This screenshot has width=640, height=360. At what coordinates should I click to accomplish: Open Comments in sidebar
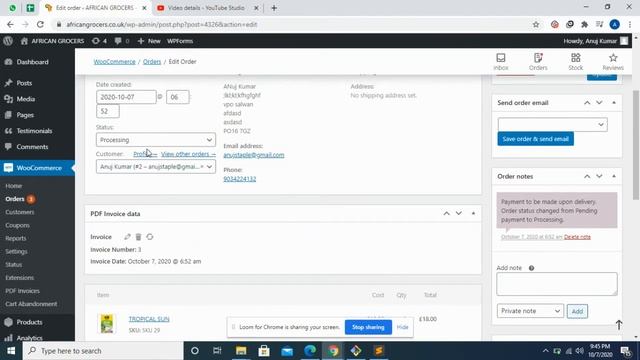point(32,147)
